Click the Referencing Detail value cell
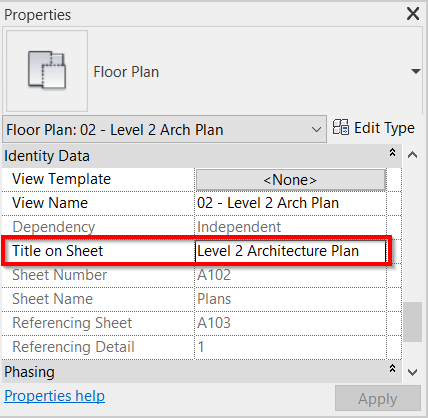Image resolution: width=428 pixels, height=418 pixels. [290, 347]
